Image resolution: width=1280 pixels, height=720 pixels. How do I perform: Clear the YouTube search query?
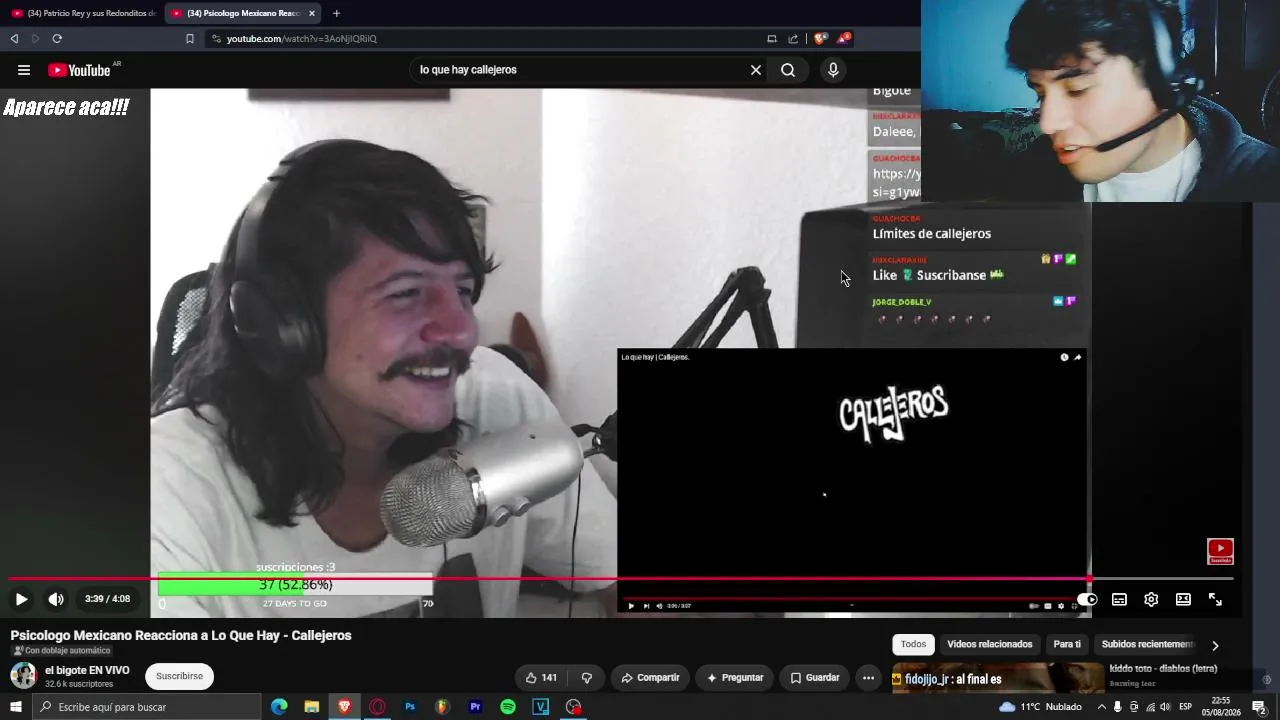(756, 70)
